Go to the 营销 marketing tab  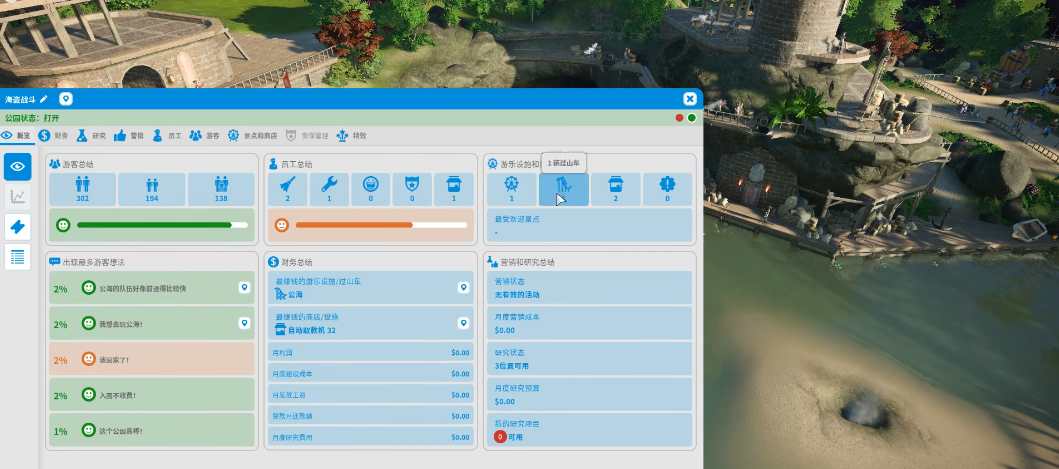point(129,135)
